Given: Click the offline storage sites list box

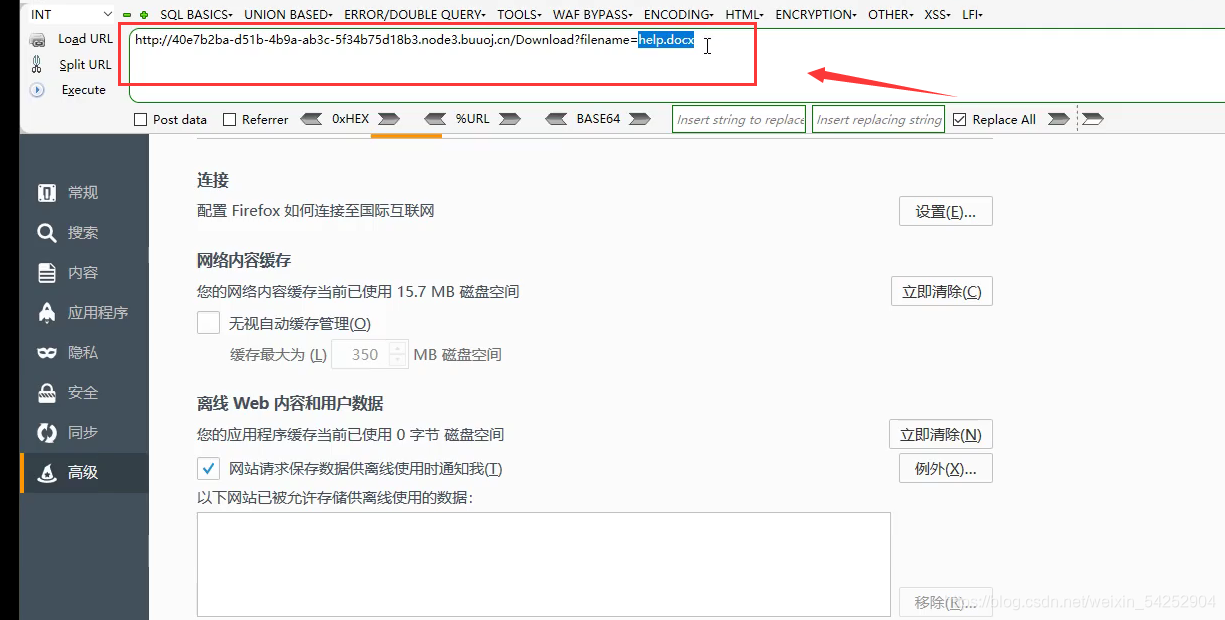Looking at the screenshot, I should (544, 564).
